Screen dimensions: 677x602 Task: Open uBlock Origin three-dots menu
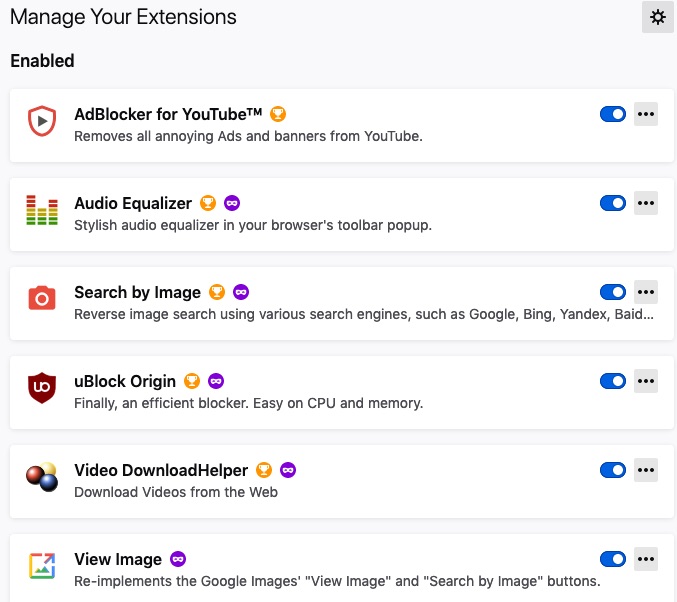click(x=646, y=381)
